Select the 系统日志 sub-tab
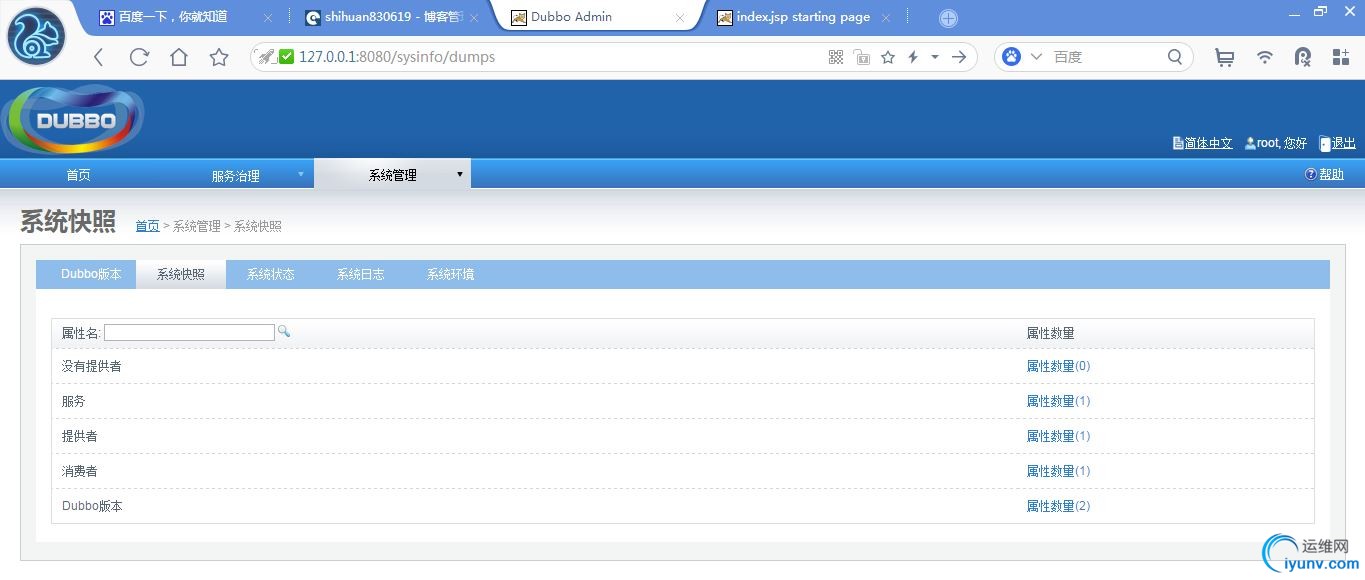The height and width of the screenshot is (580, 1365). 361,274
